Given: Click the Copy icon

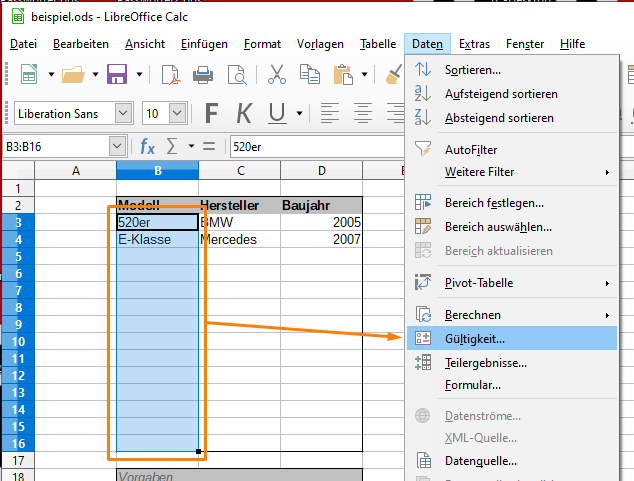Looking at the screenshot, I should click(310, 74).
